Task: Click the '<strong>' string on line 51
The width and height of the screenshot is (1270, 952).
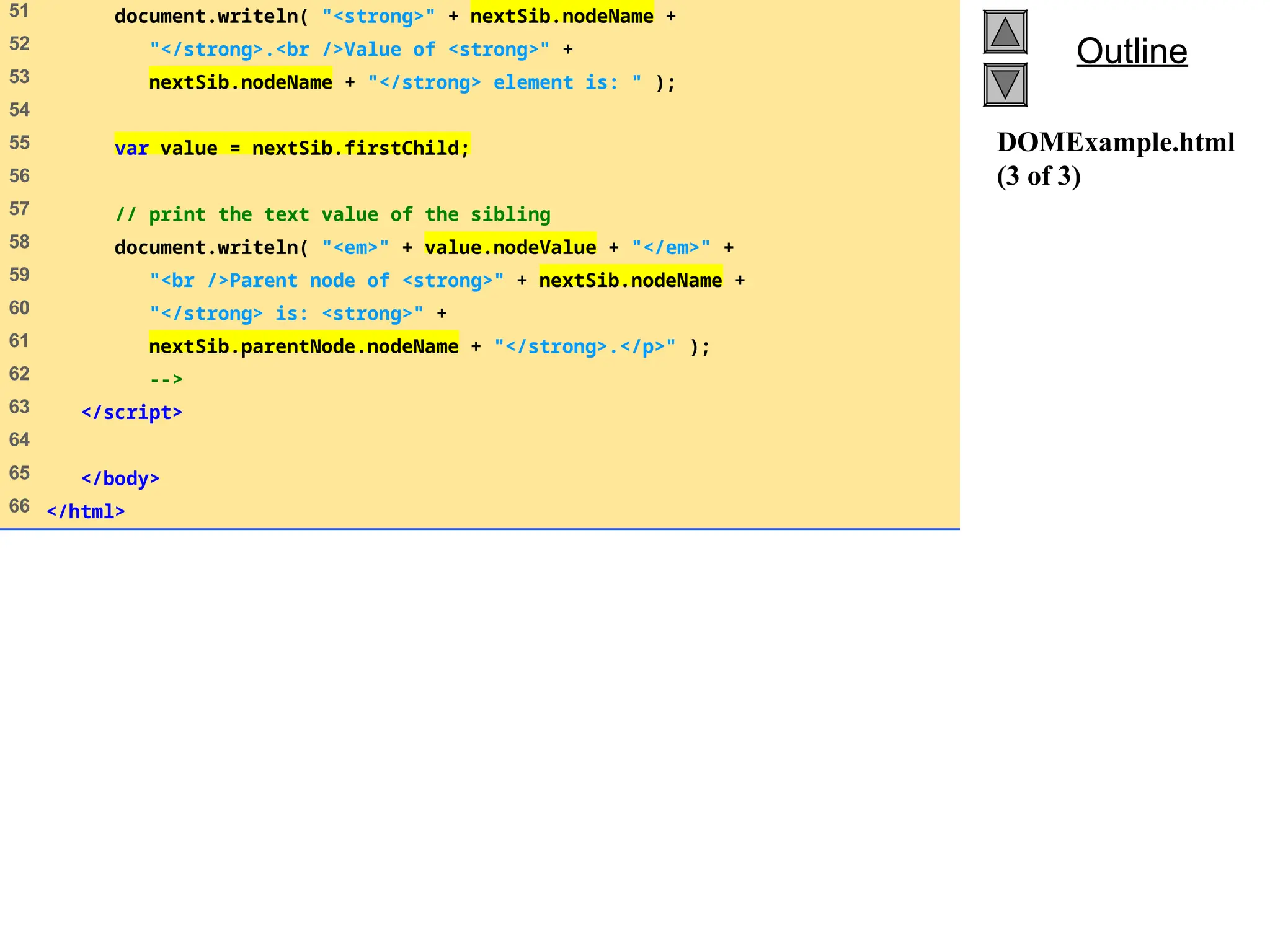Action: tap(378, 16)
